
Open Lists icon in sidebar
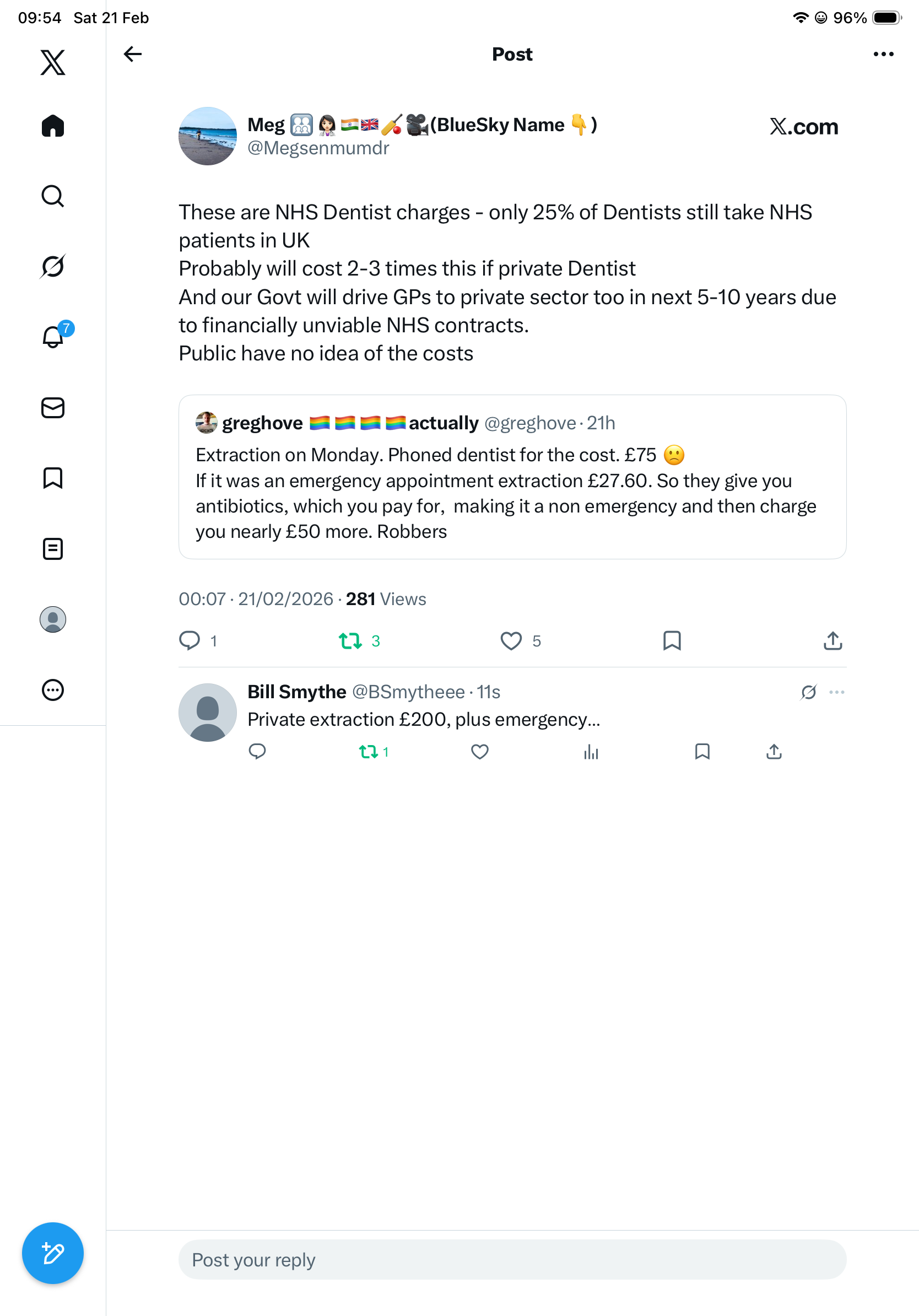point(53,548)
